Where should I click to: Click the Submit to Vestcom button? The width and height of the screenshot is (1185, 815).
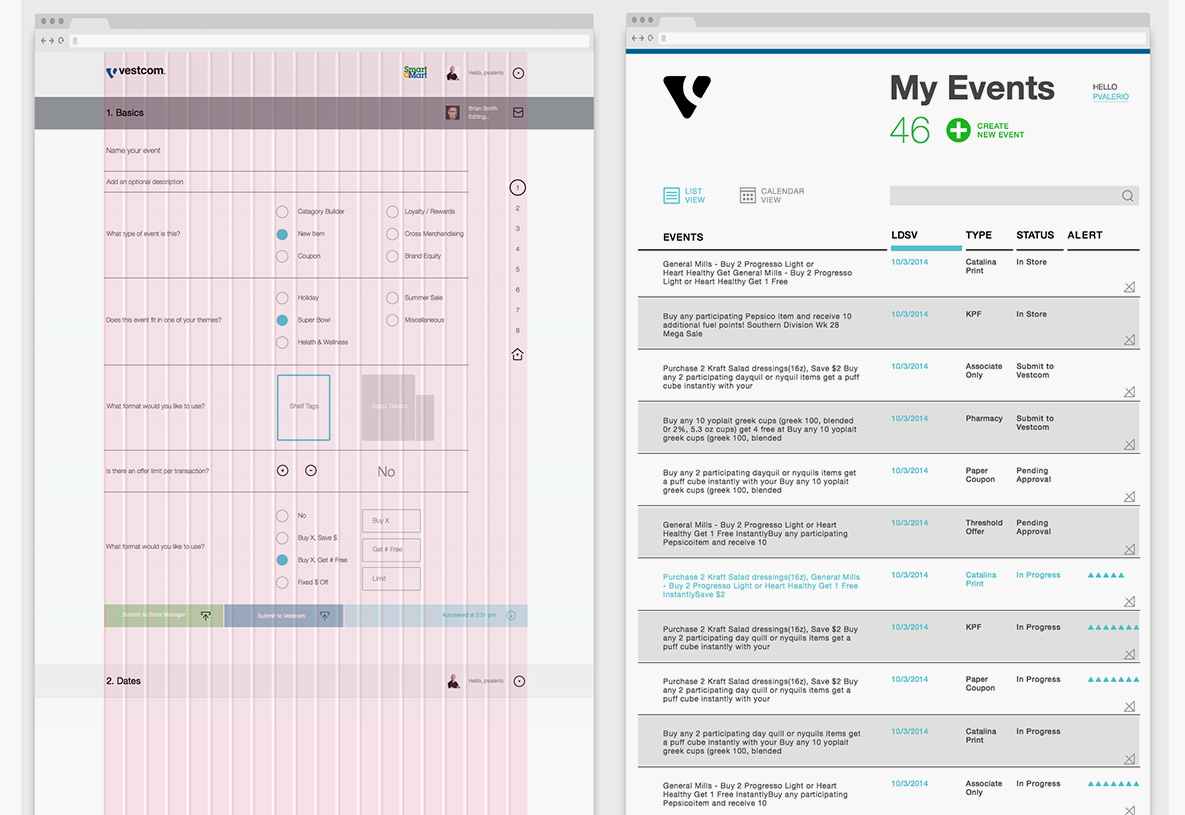point(283,616)
